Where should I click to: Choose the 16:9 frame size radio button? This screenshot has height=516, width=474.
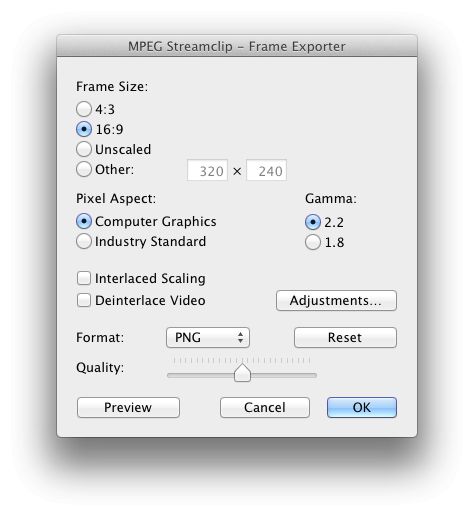[84, 129]
